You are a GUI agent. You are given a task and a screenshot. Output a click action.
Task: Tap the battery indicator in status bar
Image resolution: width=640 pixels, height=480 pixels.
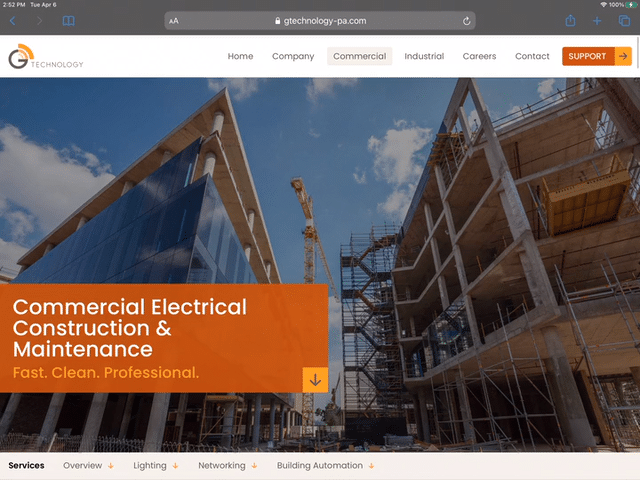coord(632,5)
